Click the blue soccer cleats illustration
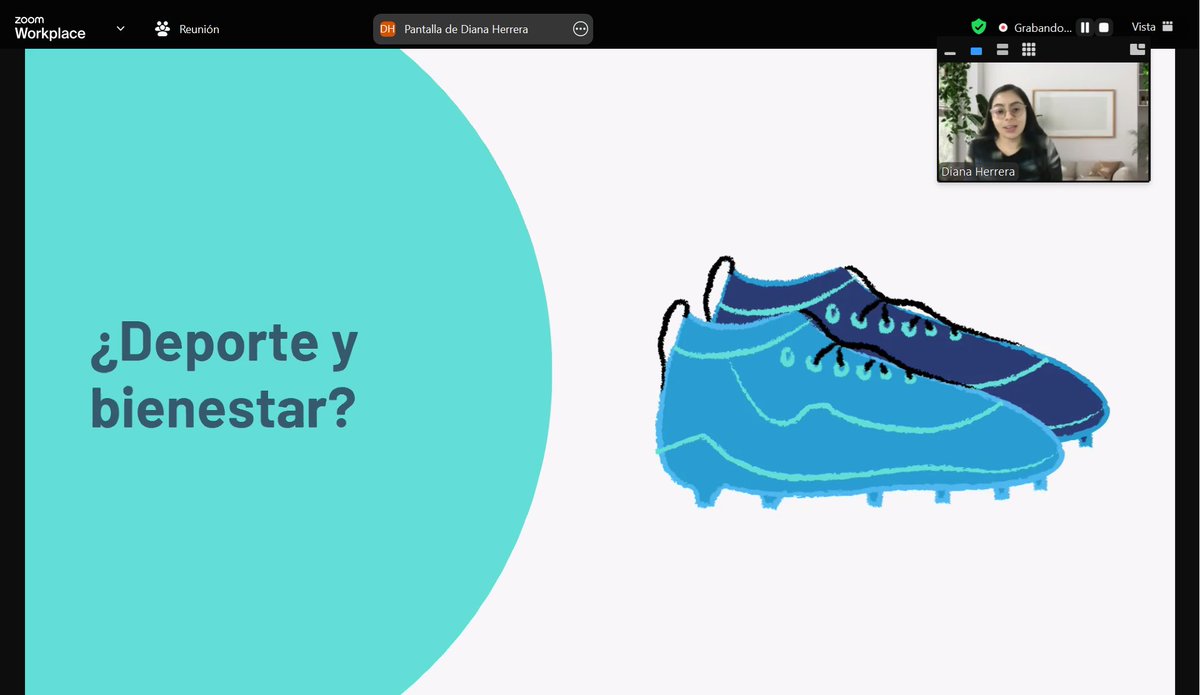The width and height of the screenshot is (1200, 695). (882, 382)
